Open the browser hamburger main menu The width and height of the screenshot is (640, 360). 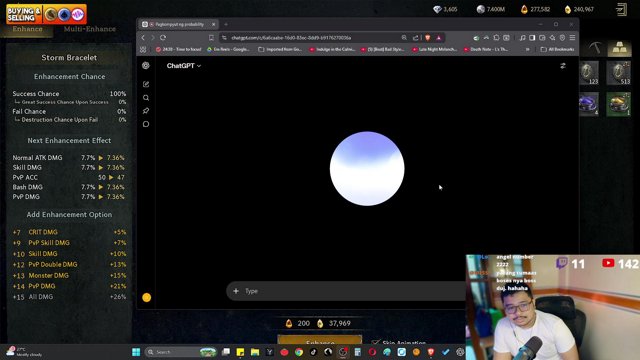click(x=572, y=38)
